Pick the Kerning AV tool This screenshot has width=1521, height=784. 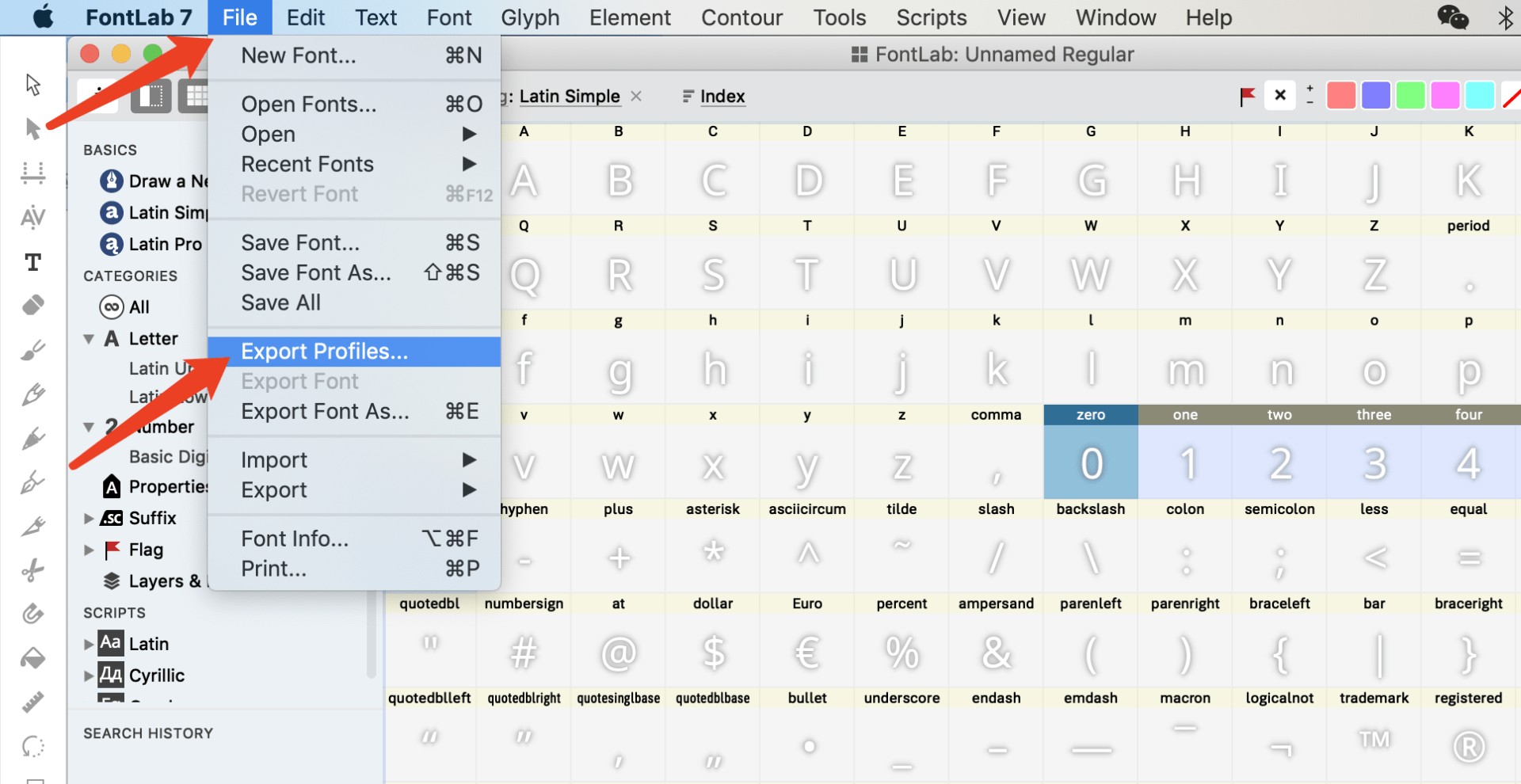pos(32,217)
